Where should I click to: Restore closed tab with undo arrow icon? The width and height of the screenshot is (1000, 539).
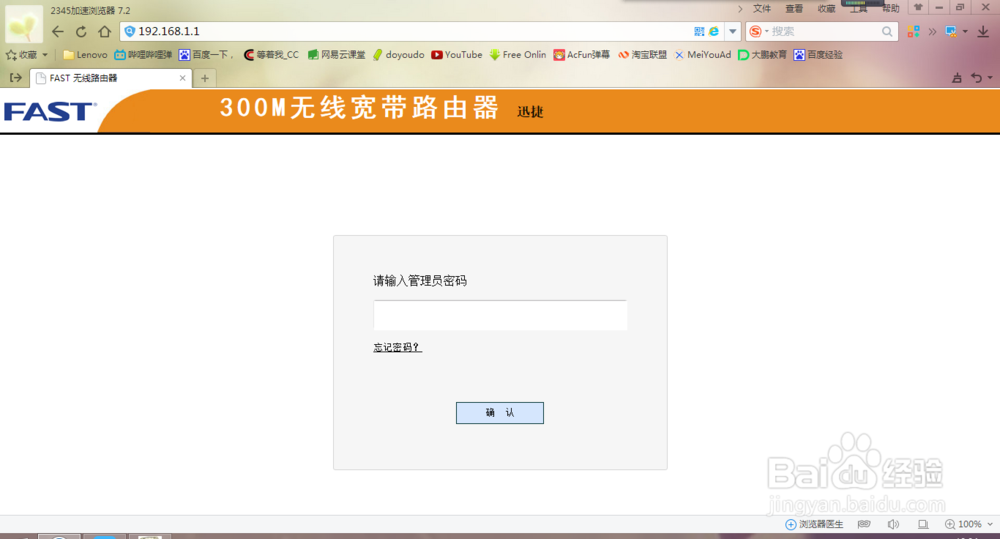coord(976,78)
